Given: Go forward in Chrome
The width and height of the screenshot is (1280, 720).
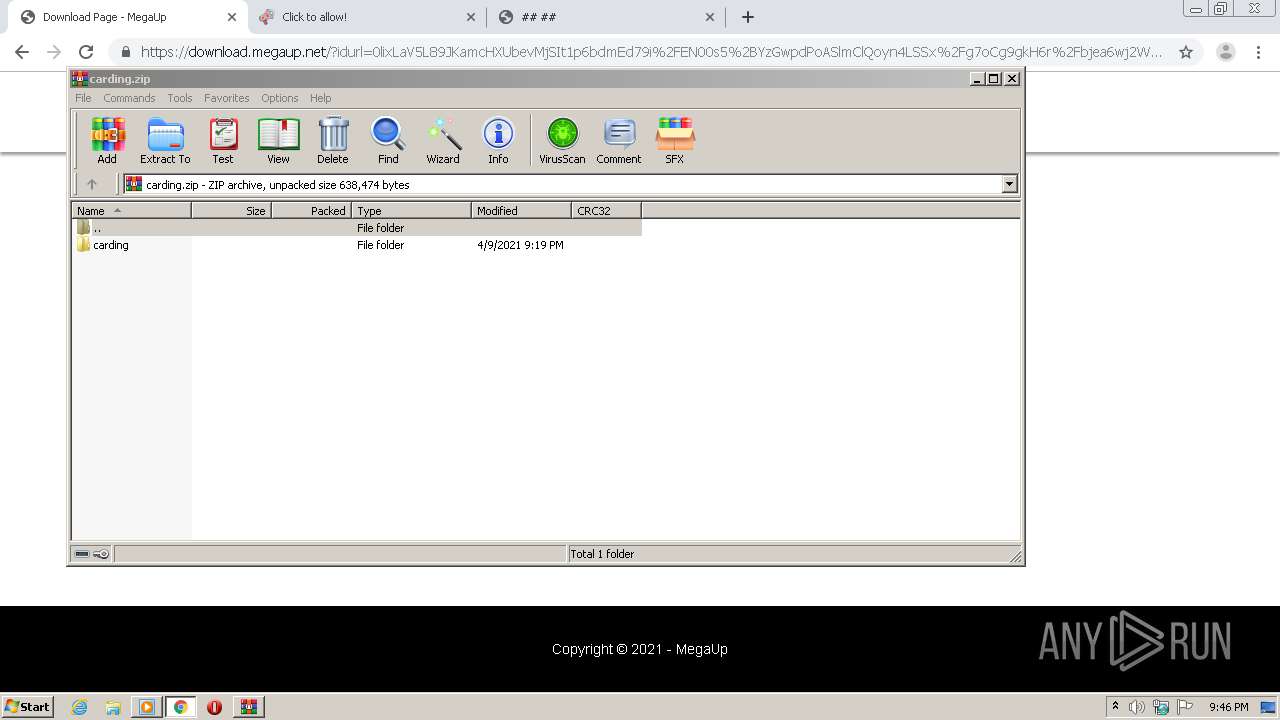Looking at the screenshot, I should (x=54, y=52).
